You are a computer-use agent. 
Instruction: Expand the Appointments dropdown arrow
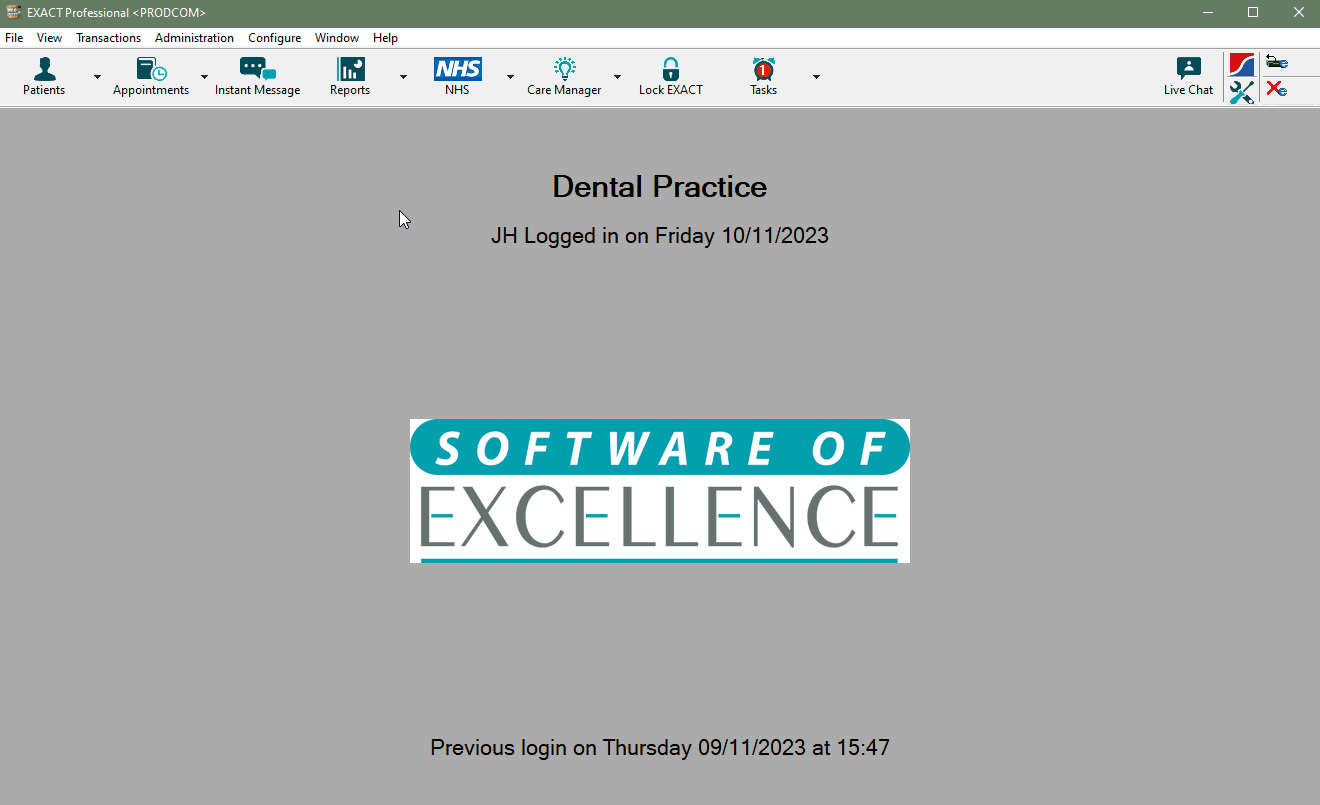pos(204,77)
